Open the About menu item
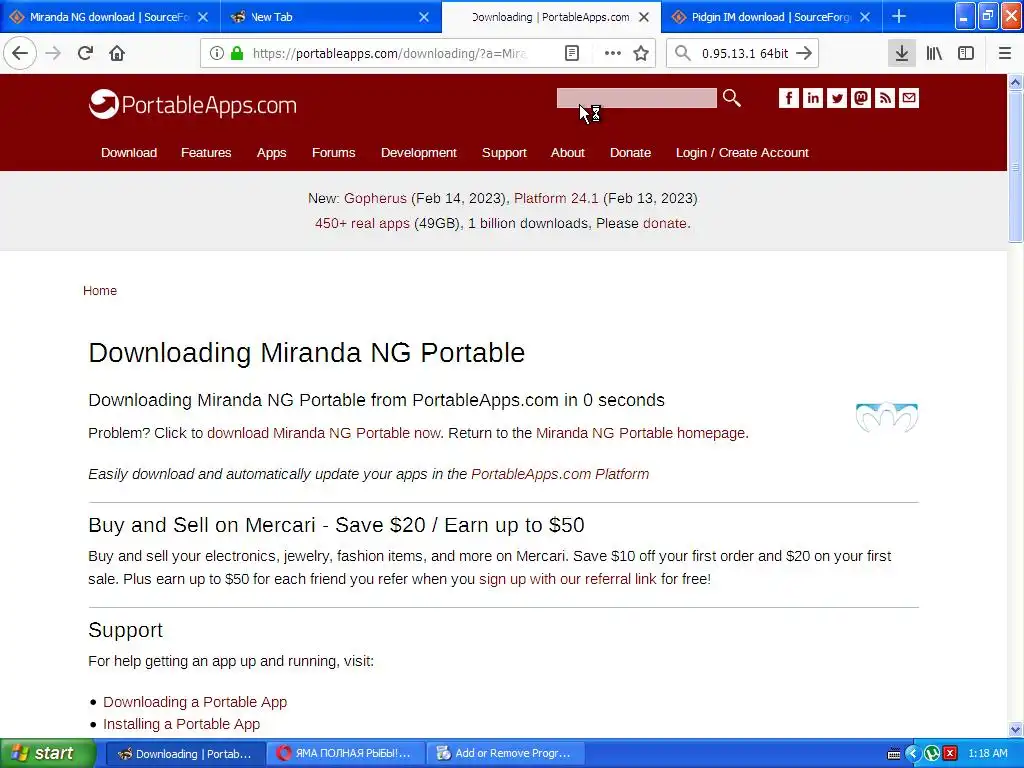 568,153
